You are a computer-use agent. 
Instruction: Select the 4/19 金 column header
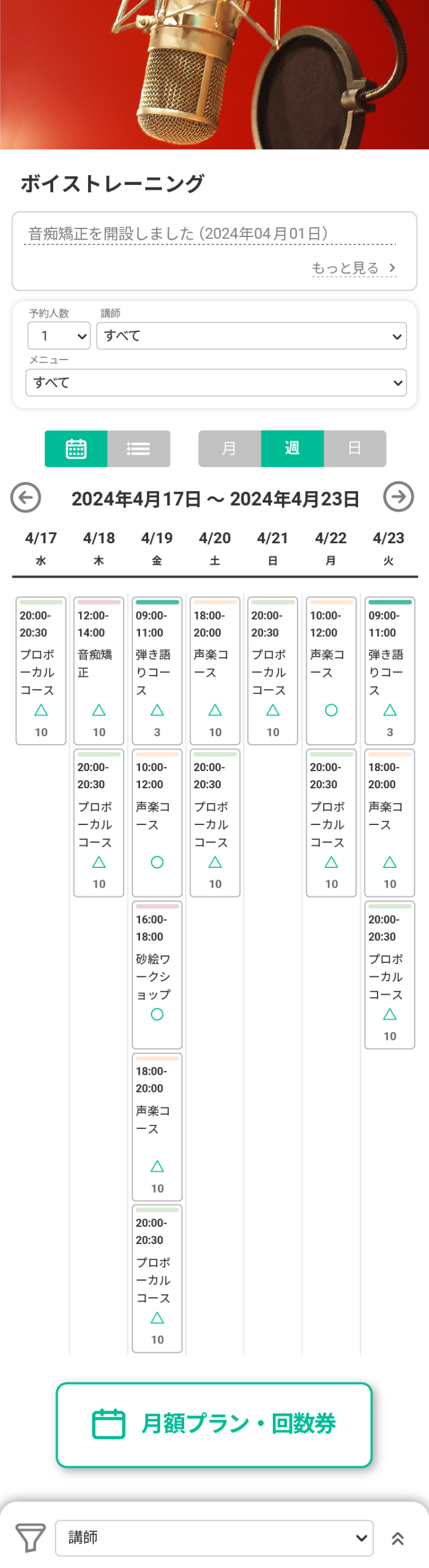click(157, 547)
